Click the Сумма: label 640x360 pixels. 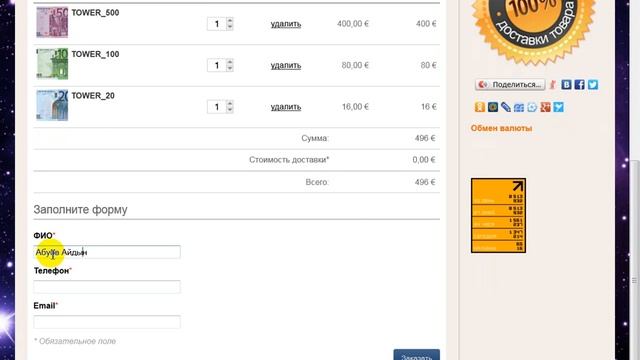point(315,138)
